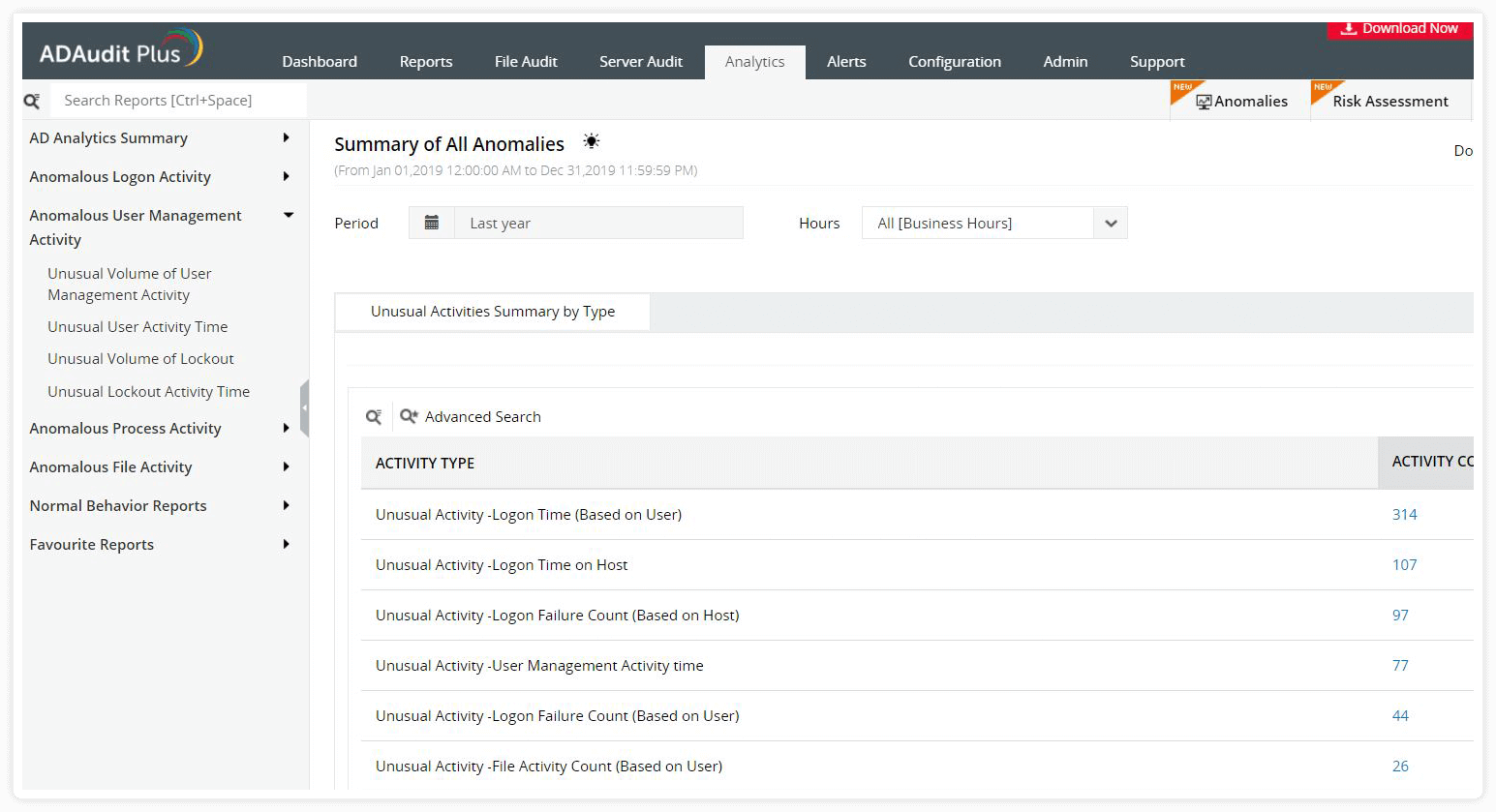
Task: Open the Support tab
Action: coord(1157,62)
